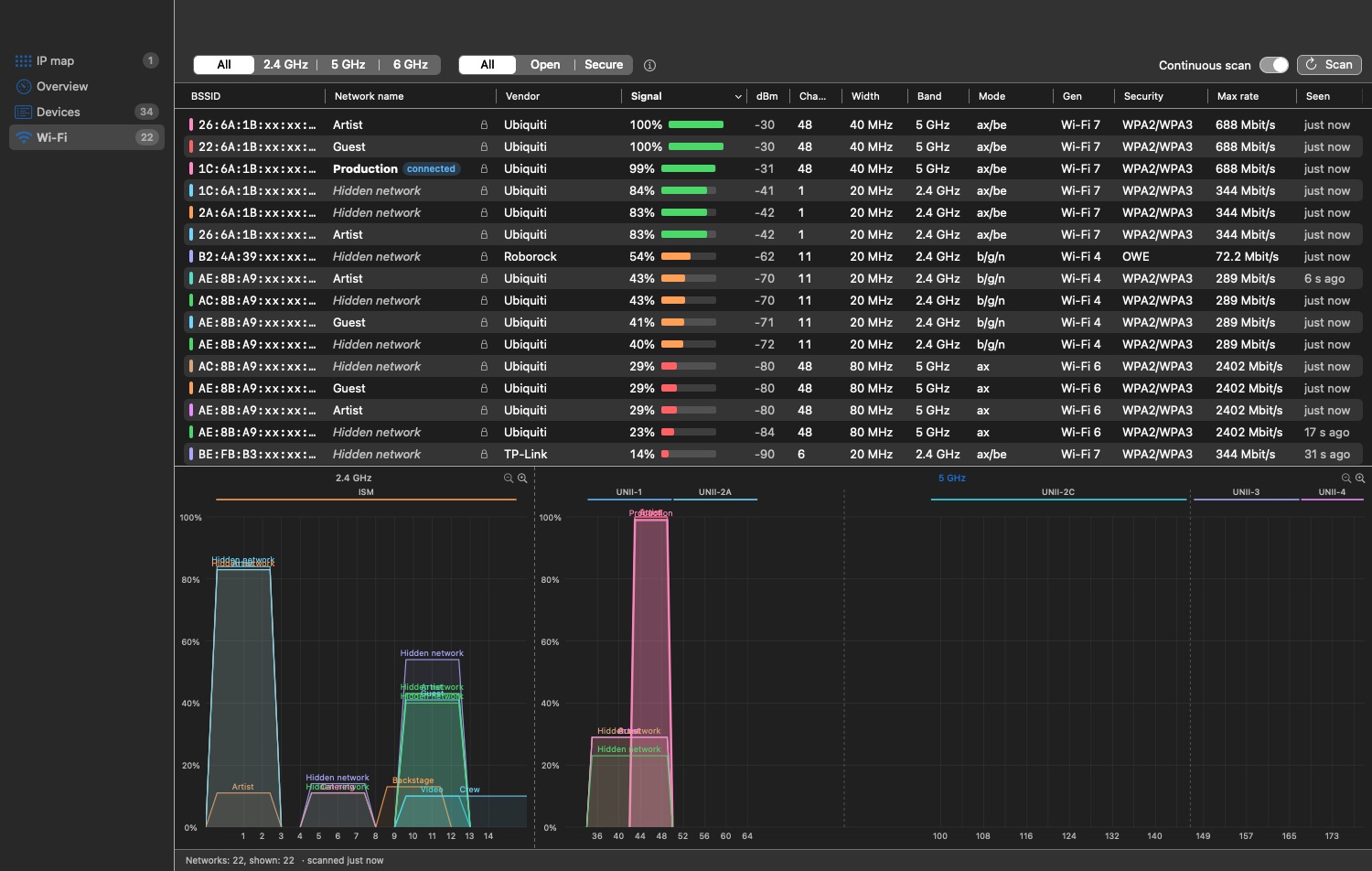Select the Wi-Fi sidebar entry
Image resolution: width=1372 pixels, height=871 pixels.
(87, 137)
